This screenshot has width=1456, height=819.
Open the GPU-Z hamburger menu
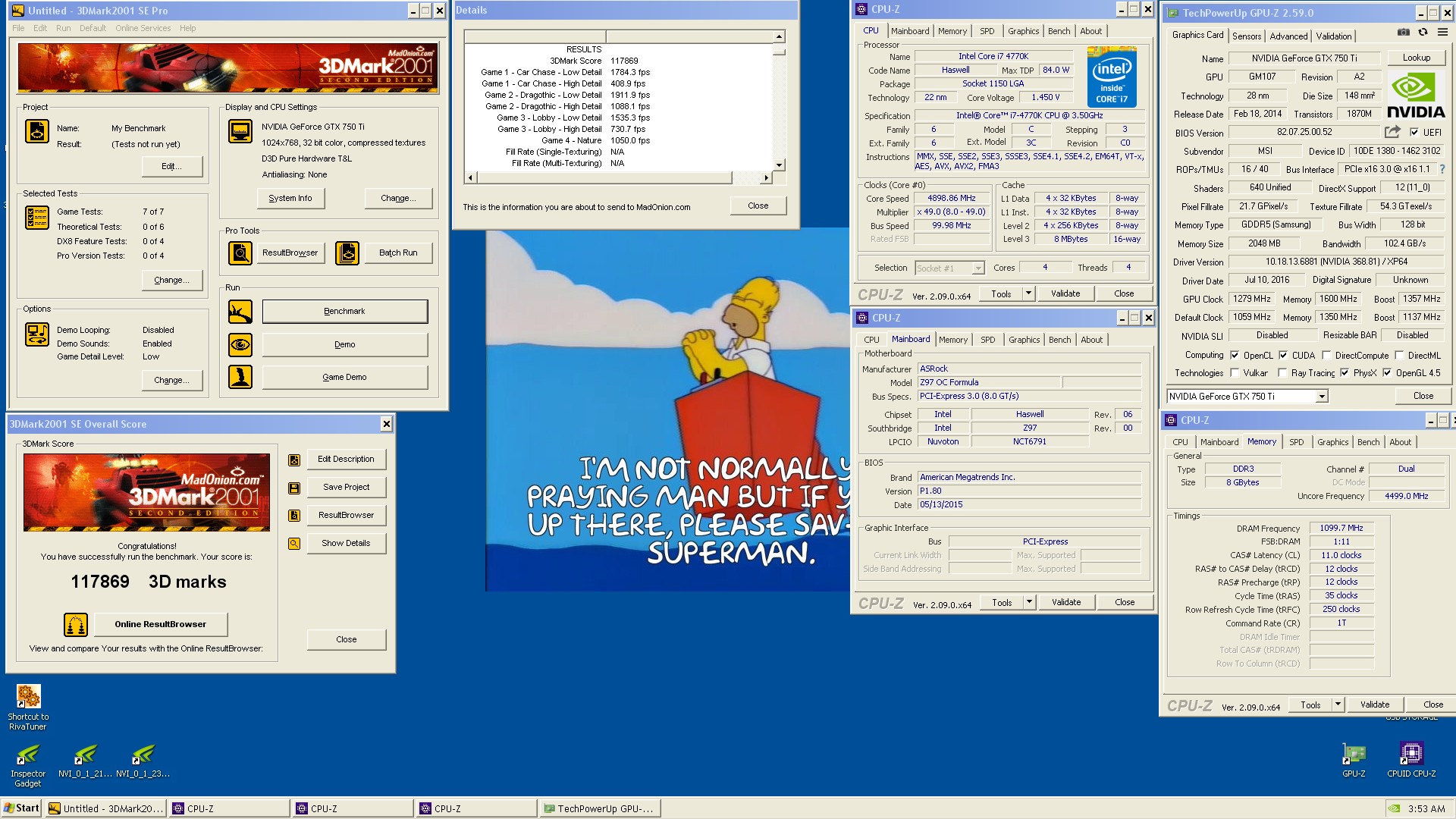[1442, 32]
